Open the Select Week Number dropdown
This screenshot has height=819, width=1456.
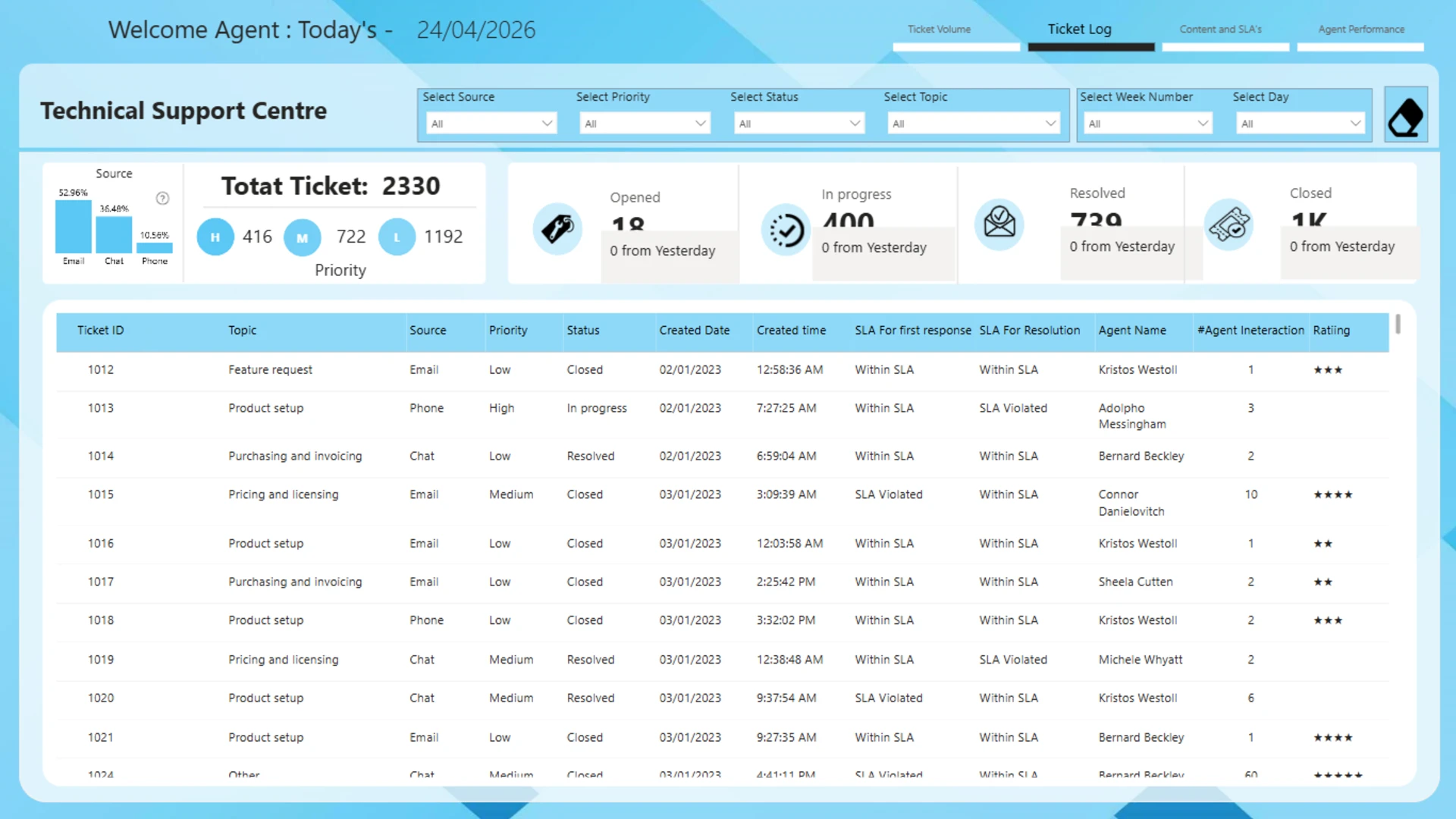pyautogui.click(x=1148, y=123)
